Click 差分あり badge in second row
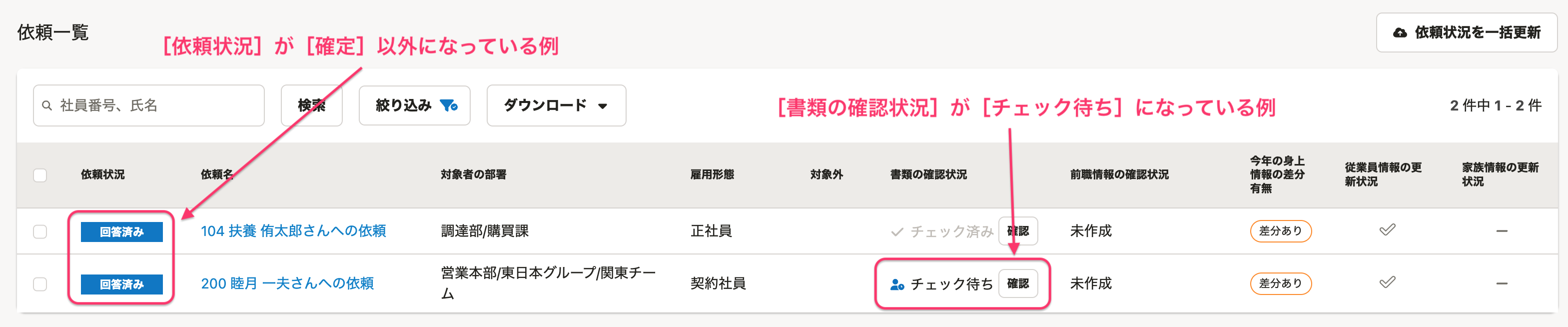The image size is (1568, 327). (x=1281, y=283)
